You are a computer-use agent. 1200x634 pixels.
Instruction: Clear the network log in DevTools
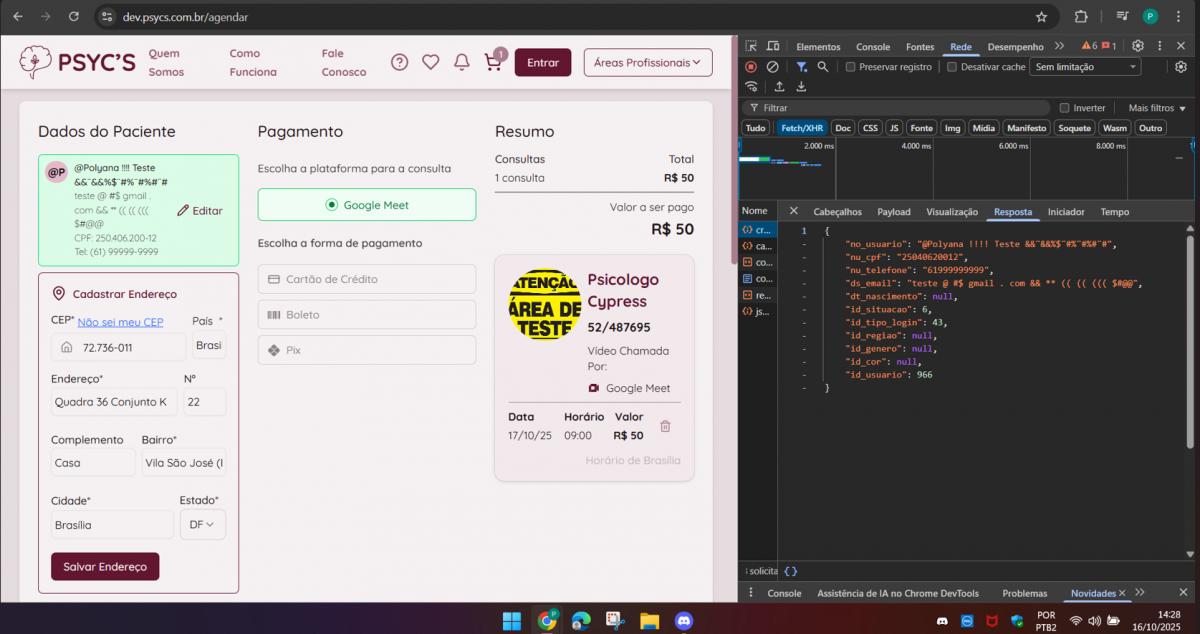[772, 67]
